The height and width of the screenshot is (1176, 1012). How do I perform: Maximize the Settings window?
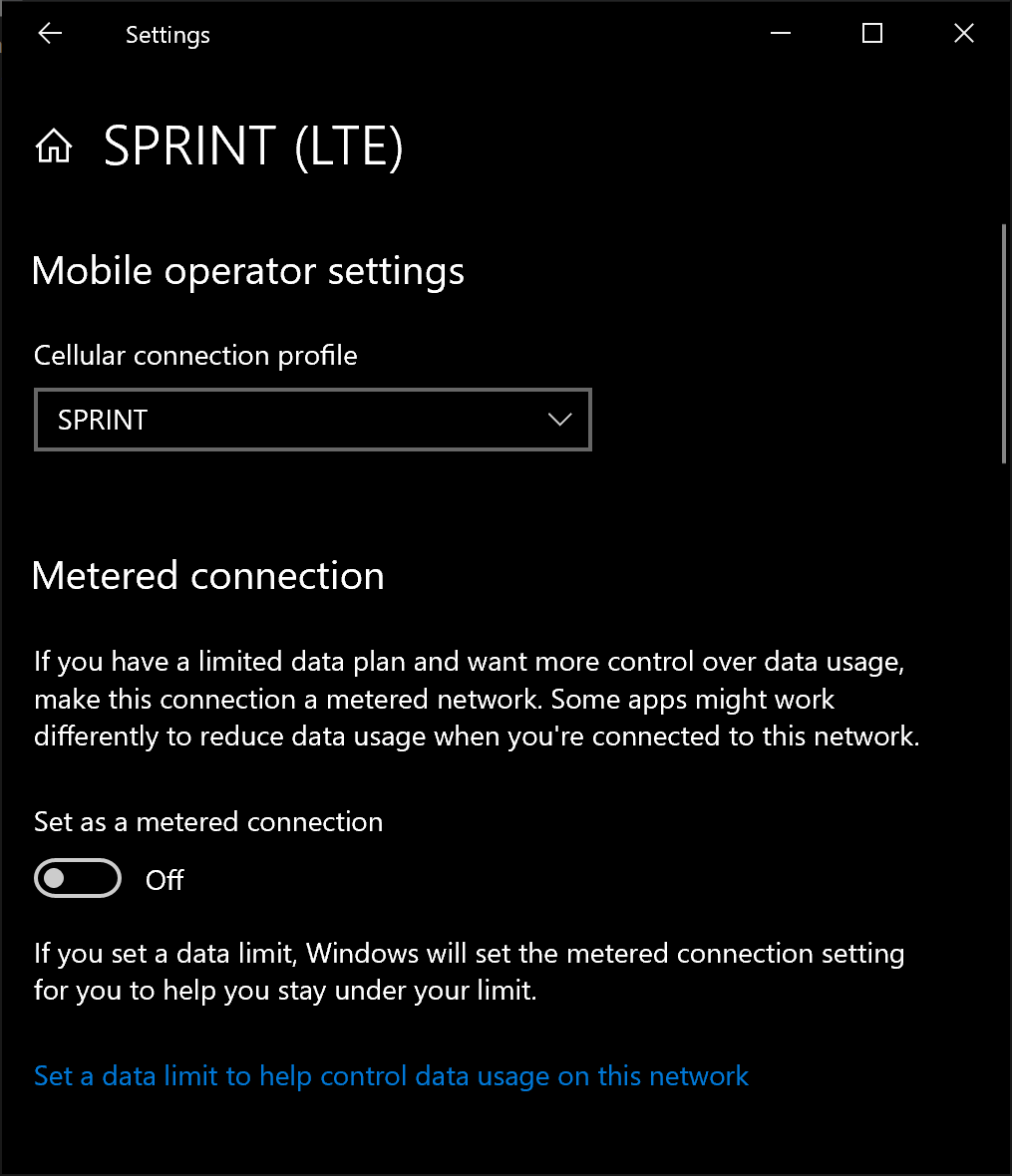click(x=872, y=34)
